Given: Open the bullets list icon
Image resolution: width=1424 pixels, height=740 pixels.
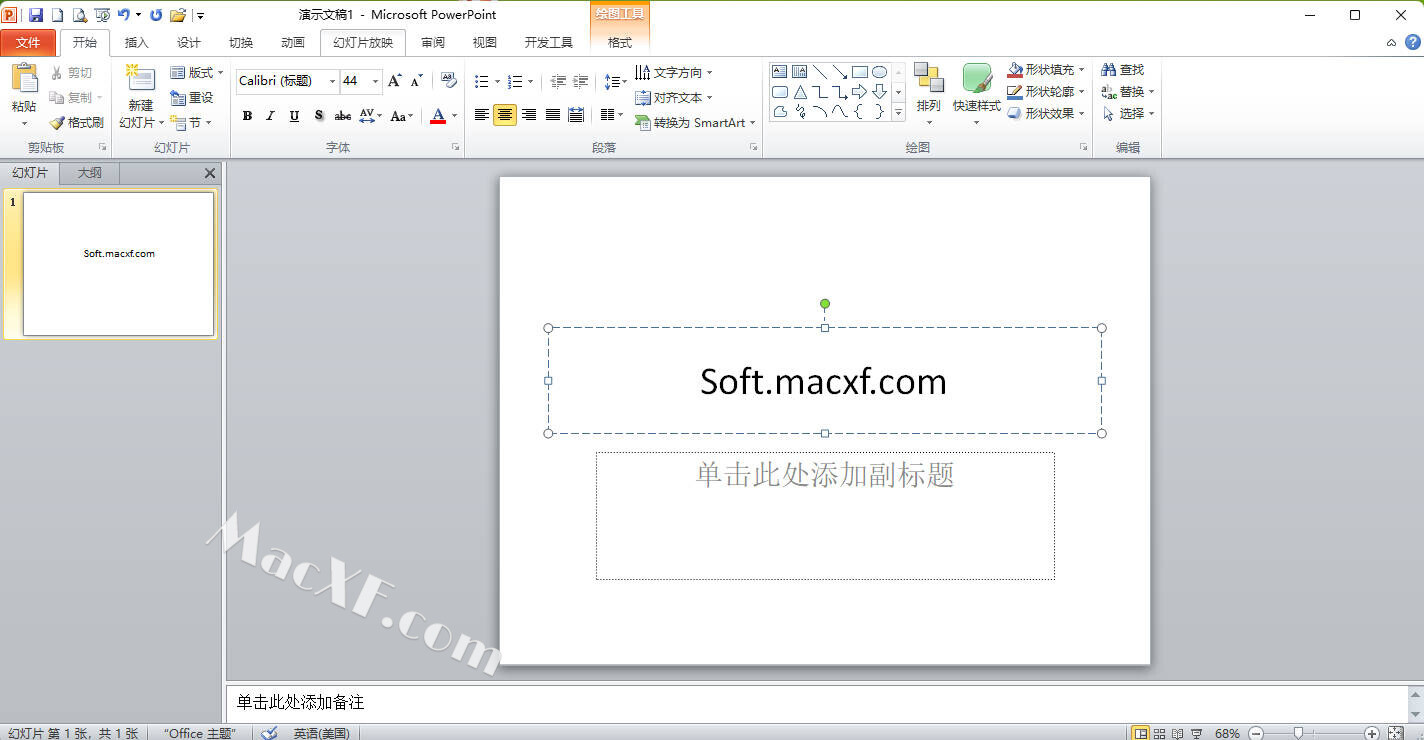Looking at the screenshot, I should 482,81.
